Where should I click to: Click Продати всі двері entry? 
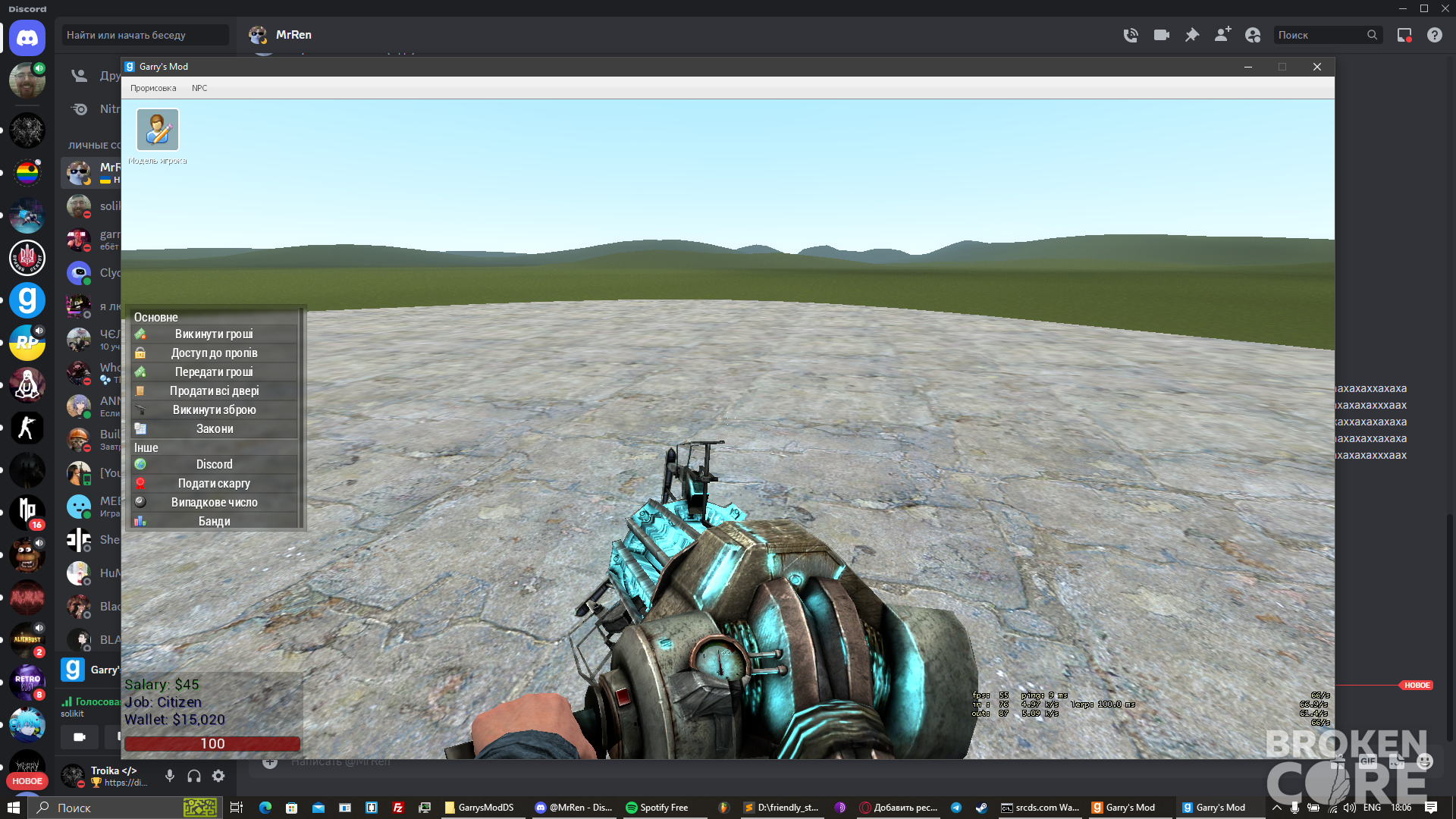click(215, 391)
